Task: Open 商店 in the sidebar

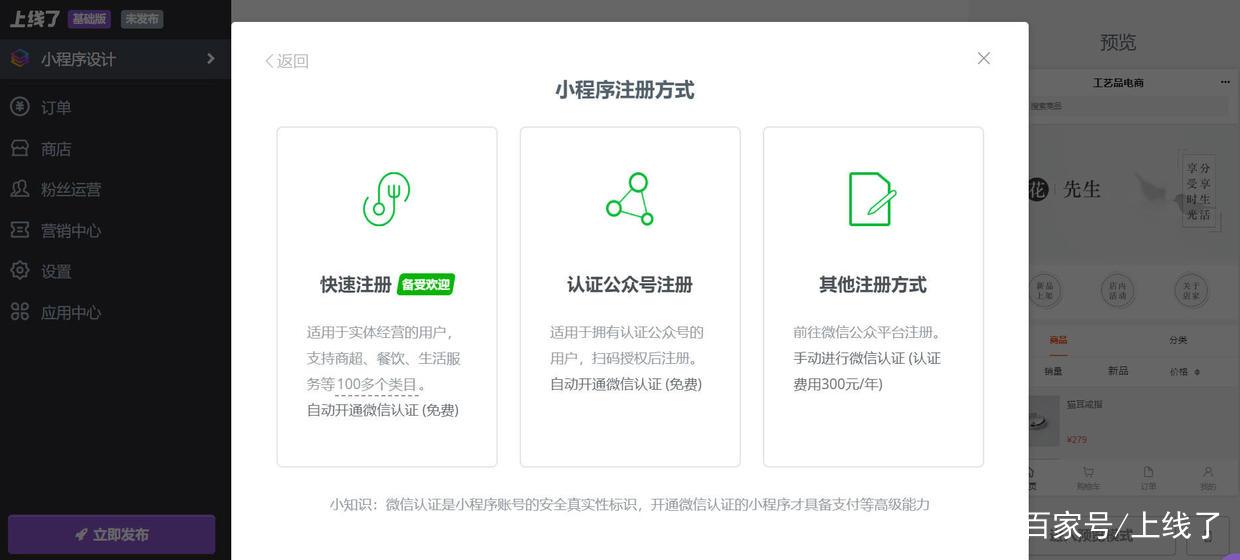Action: [56, 149]
